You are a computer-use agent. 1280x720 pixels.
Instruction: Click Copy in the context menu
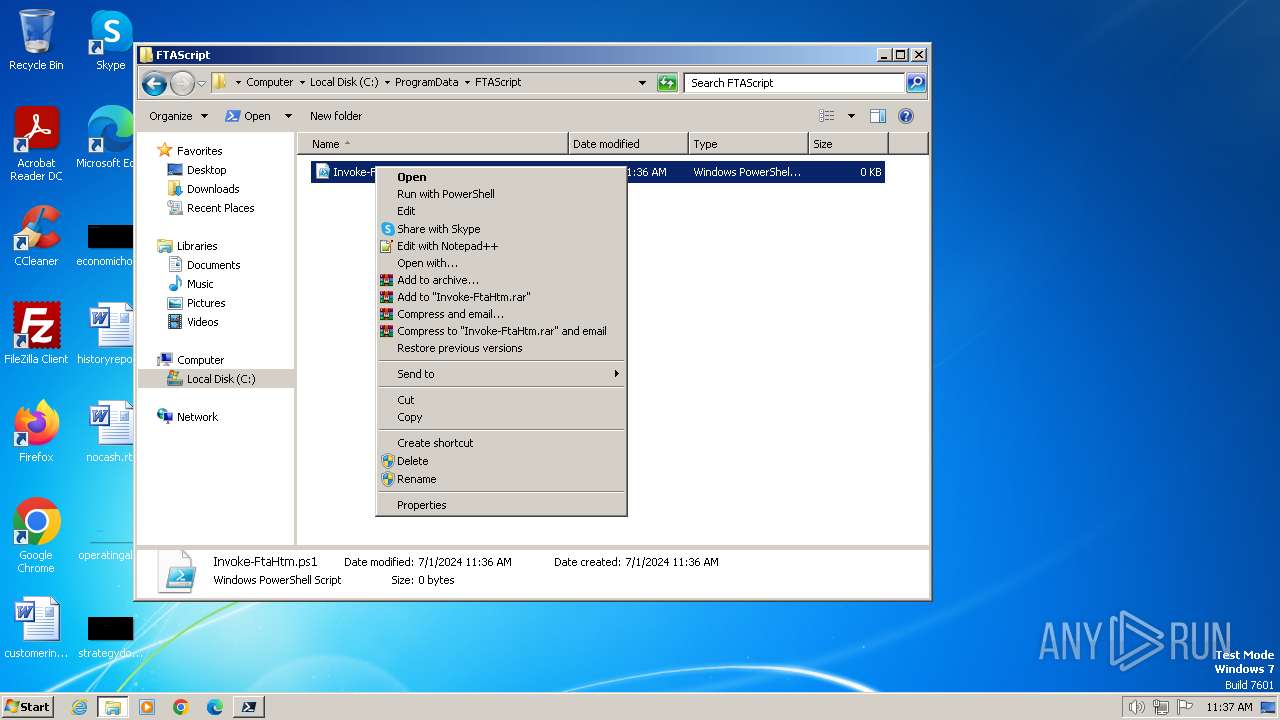click(501, 417)
